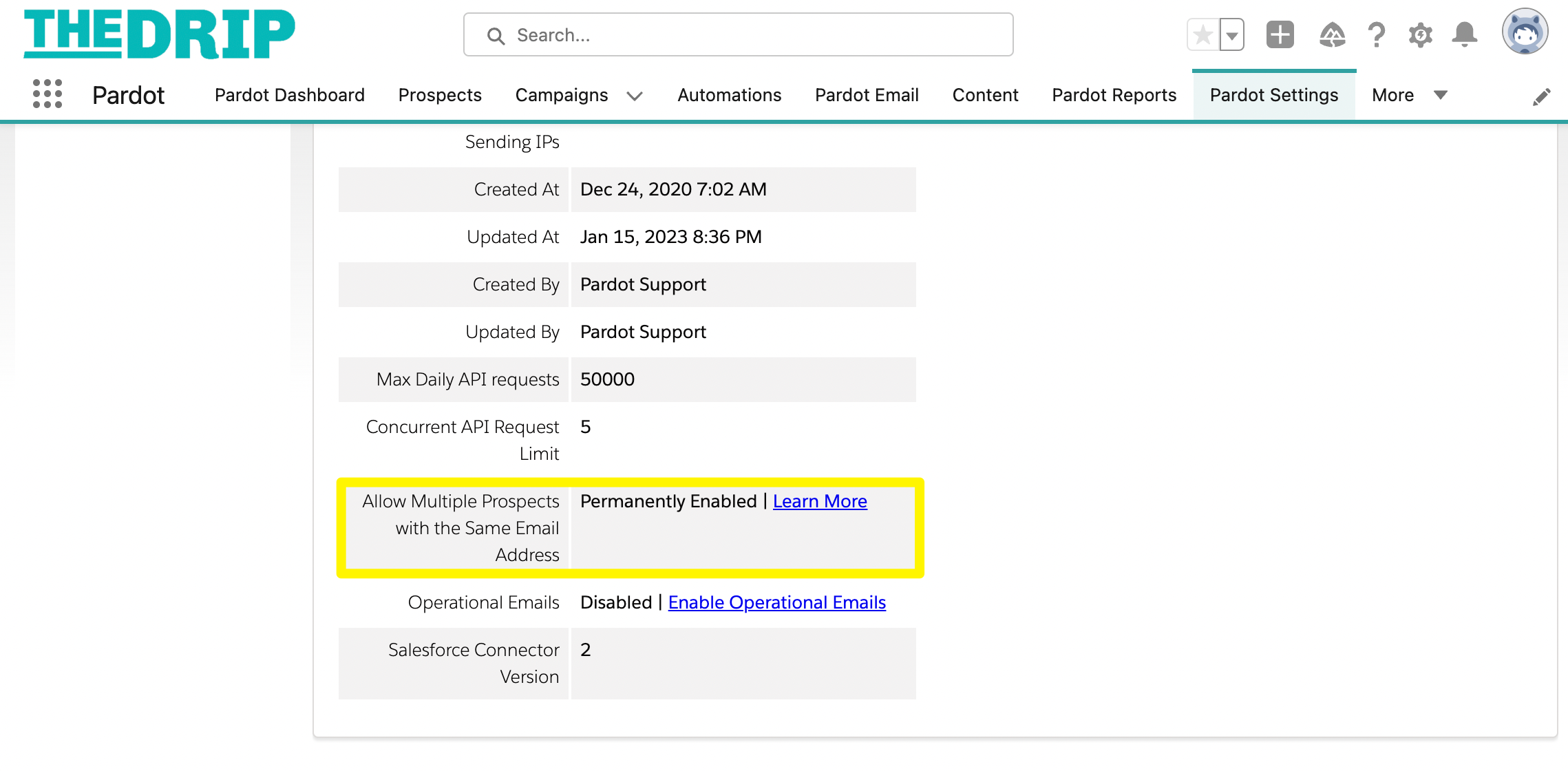Viewport: 1568px width, 771px height.
Task: Expand the More navigation menu
Action: pyautogui.click(x=1410, y=95)
